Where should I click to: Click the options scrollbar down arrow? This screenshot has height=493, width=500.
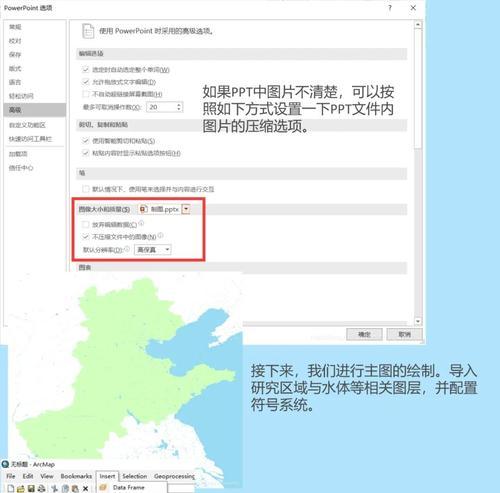pos(418,321)
